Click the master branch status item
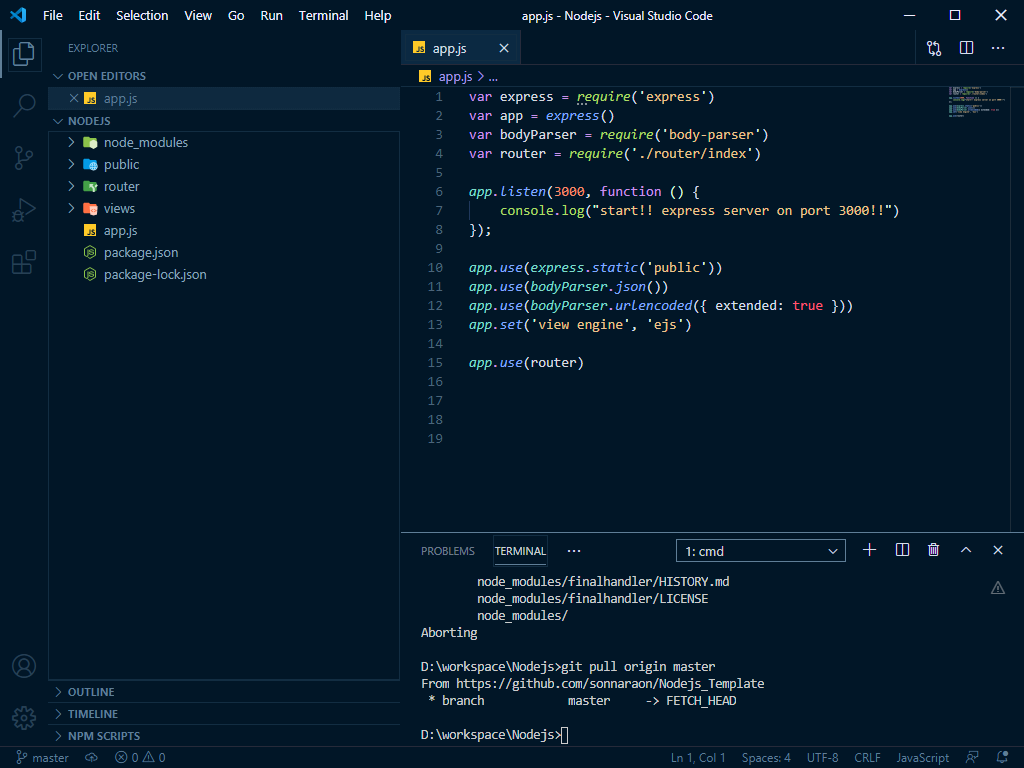This screenshot has height=768, width=1024. click(x=42, y=758)
